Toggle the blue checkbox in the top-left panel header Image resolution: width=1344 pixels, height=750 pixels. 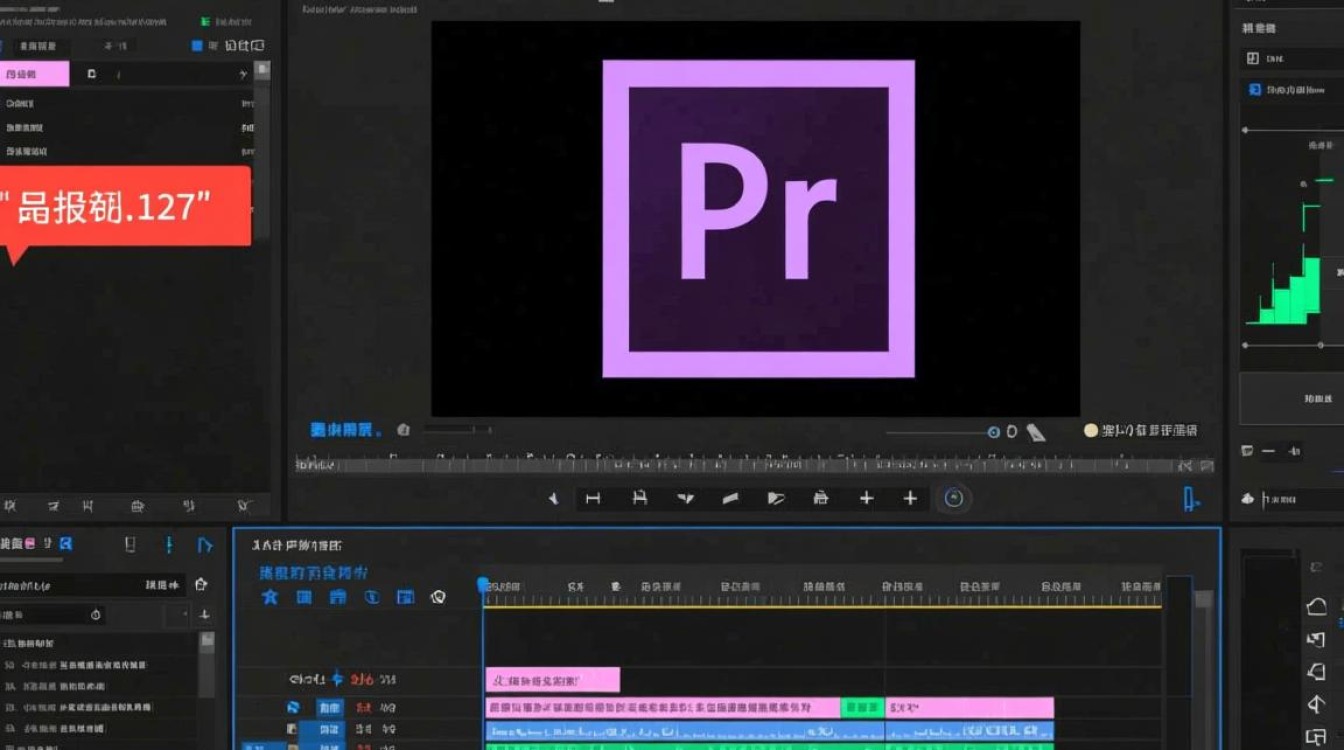(x=197, y=46)
